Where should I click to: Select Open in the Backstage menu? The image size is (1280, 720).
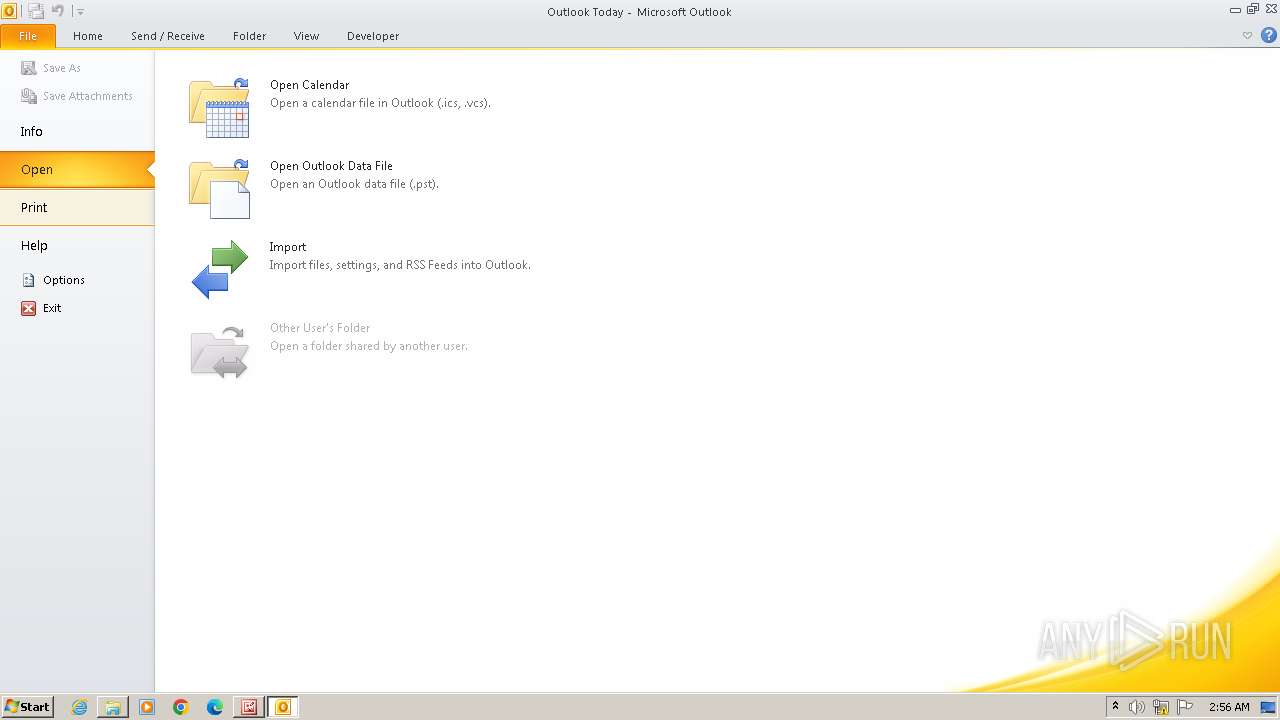(x=77, y=169)
